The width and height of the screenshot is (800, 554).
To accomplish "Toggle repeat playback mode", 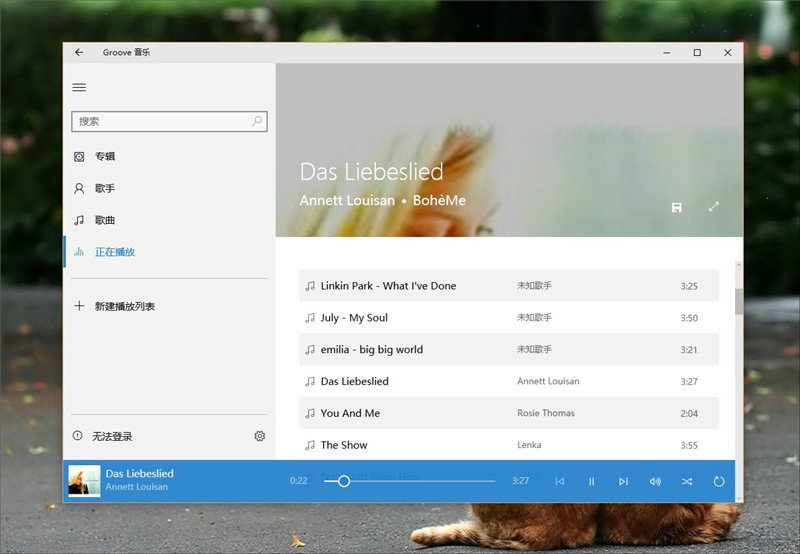I will pyautogui.click(x=718, y=481).
